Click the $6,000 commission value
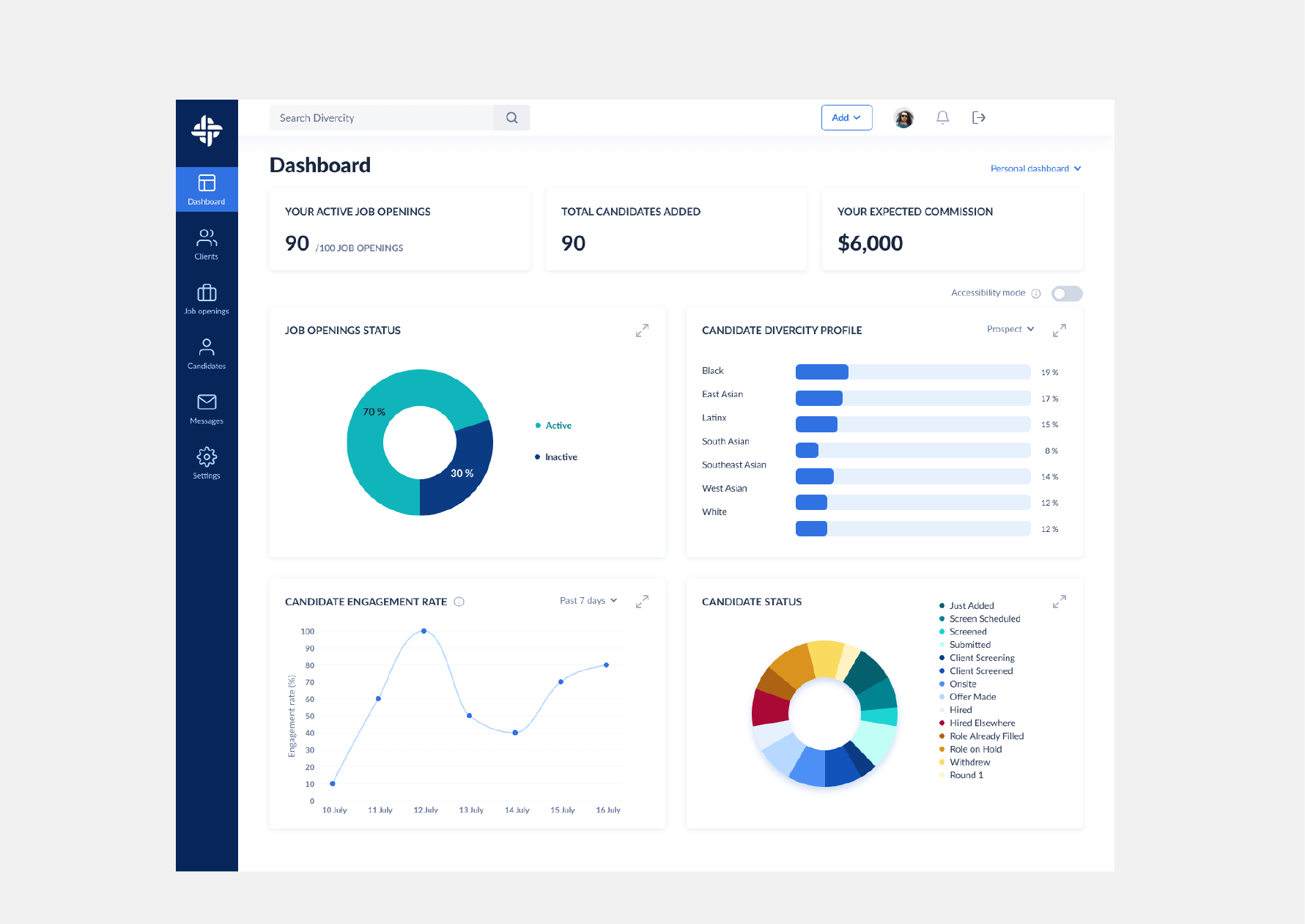The width and height of the screenshot is (1305, 924). point(870,243)
